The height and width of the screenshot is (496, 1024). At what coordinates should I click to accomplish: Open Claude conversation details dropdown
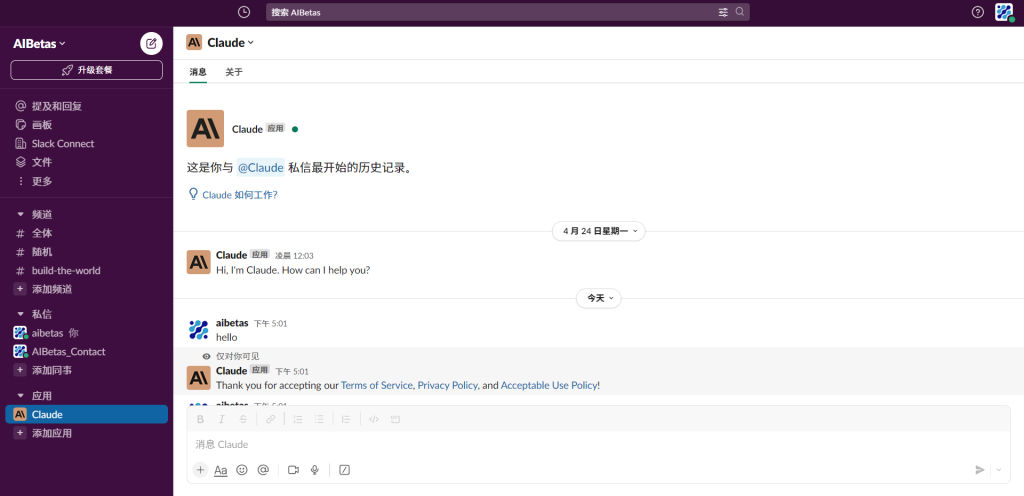tap(231, 42)
